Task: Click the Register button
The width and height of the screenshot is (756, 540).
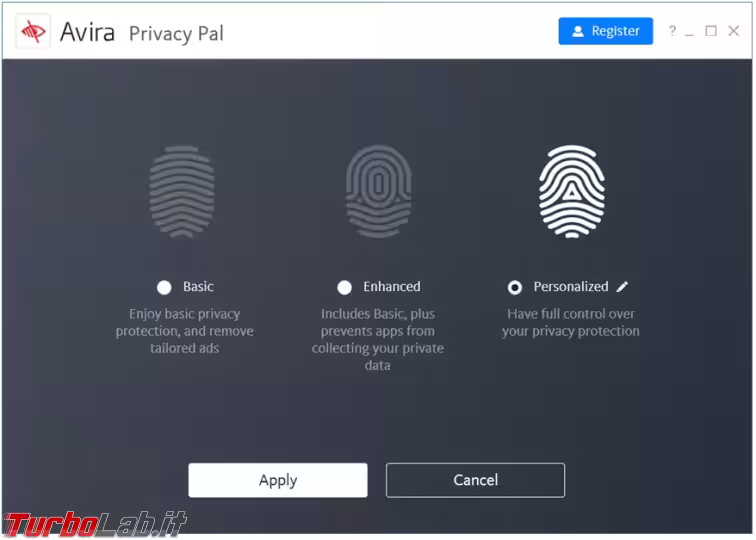Action: click(x=605, y=31)
